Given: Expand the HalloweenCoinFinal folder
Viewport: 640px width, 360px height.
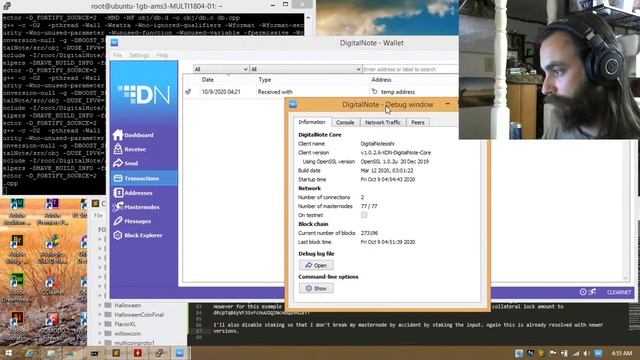Looking at the screenshot, I should point(100,315).
